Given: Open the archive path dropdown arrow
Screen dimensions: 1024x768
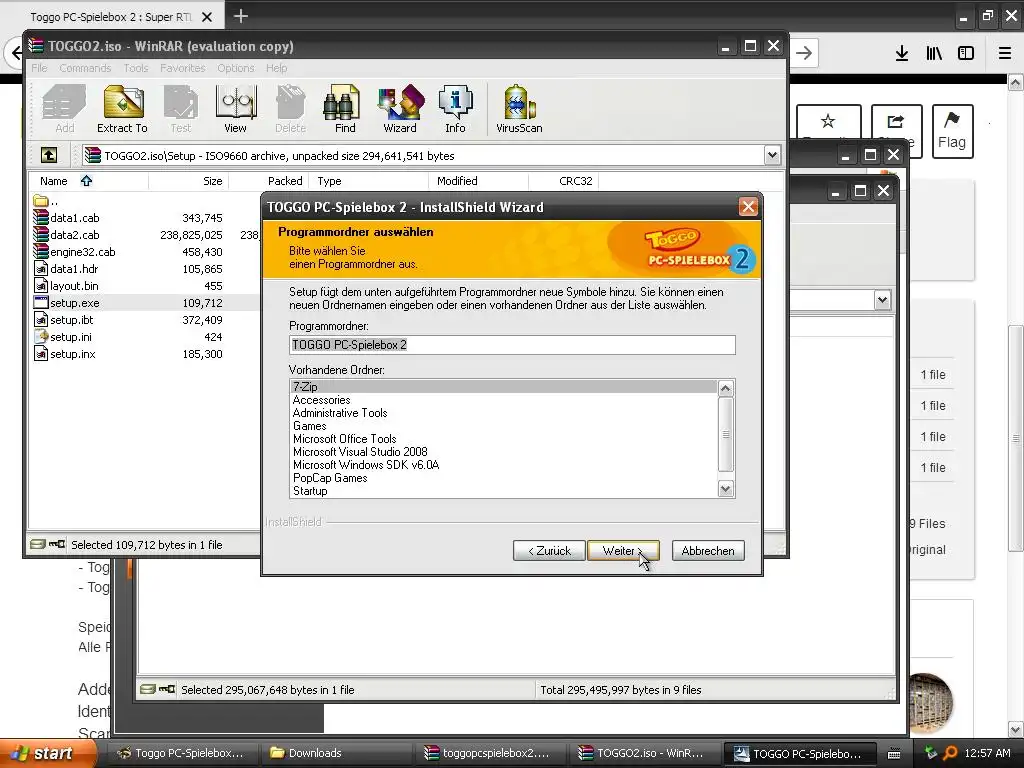Looking at the screenshot, I should click(773, 155).
